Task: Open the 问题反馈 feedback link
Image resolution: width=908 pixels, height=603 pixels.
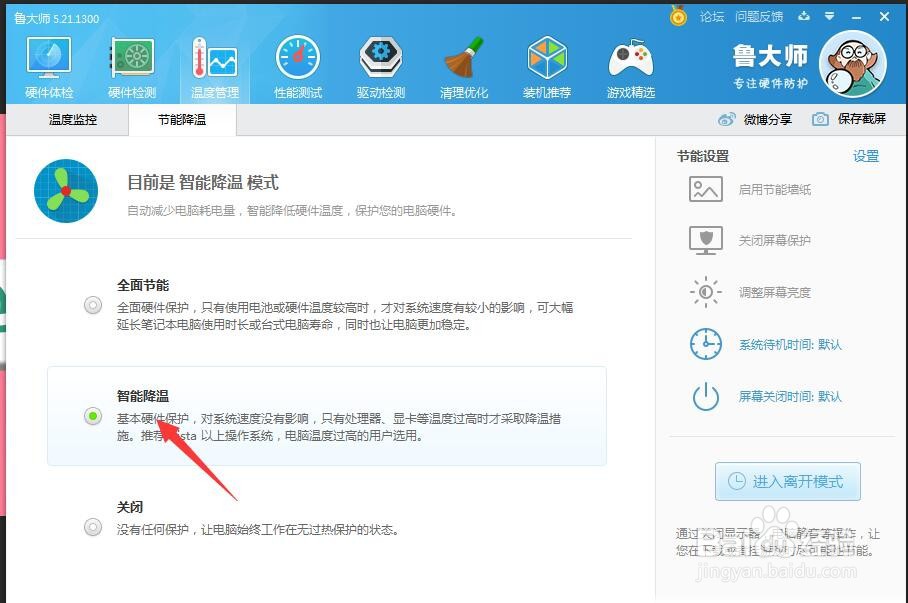Action: (759, 17)
